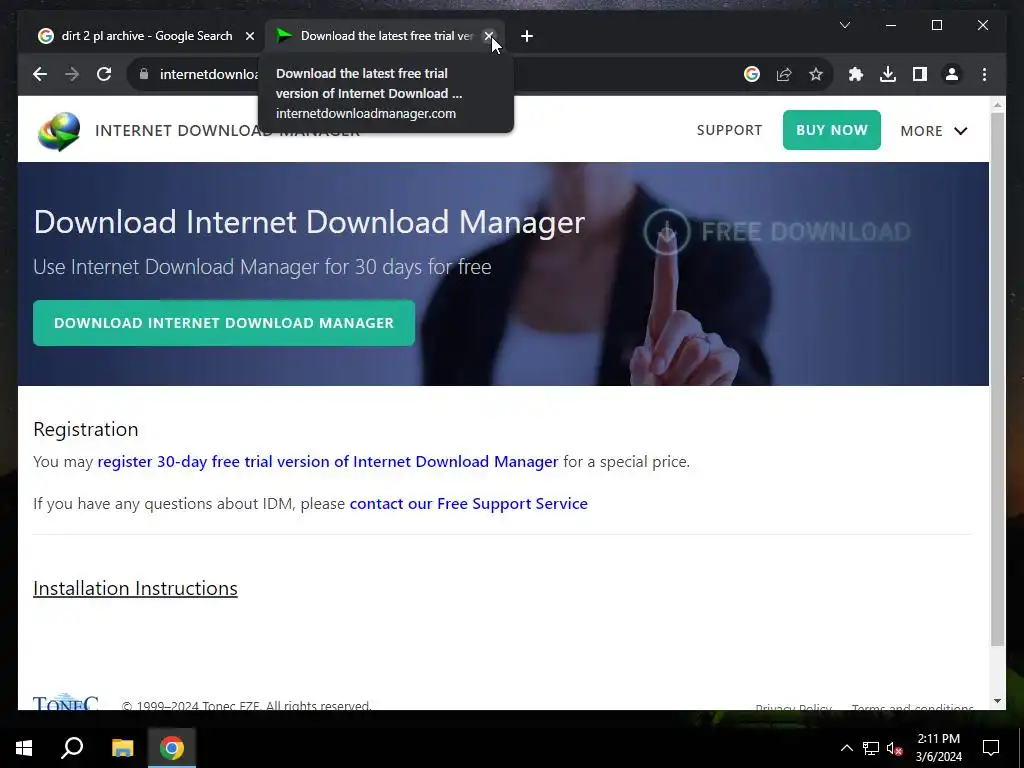Open the taskbar clock and date
Viewport: 1024px width, 768px height.
(x=938, y=748)
